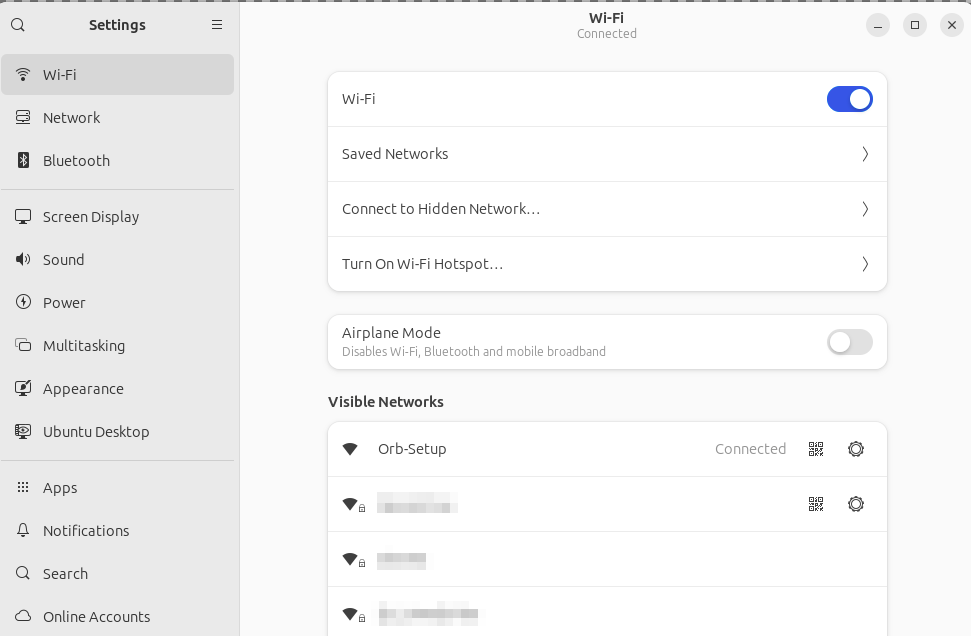Show QR code for Orb-Setup network
This screenshot has height=636, width=971.
pos(816,449)
